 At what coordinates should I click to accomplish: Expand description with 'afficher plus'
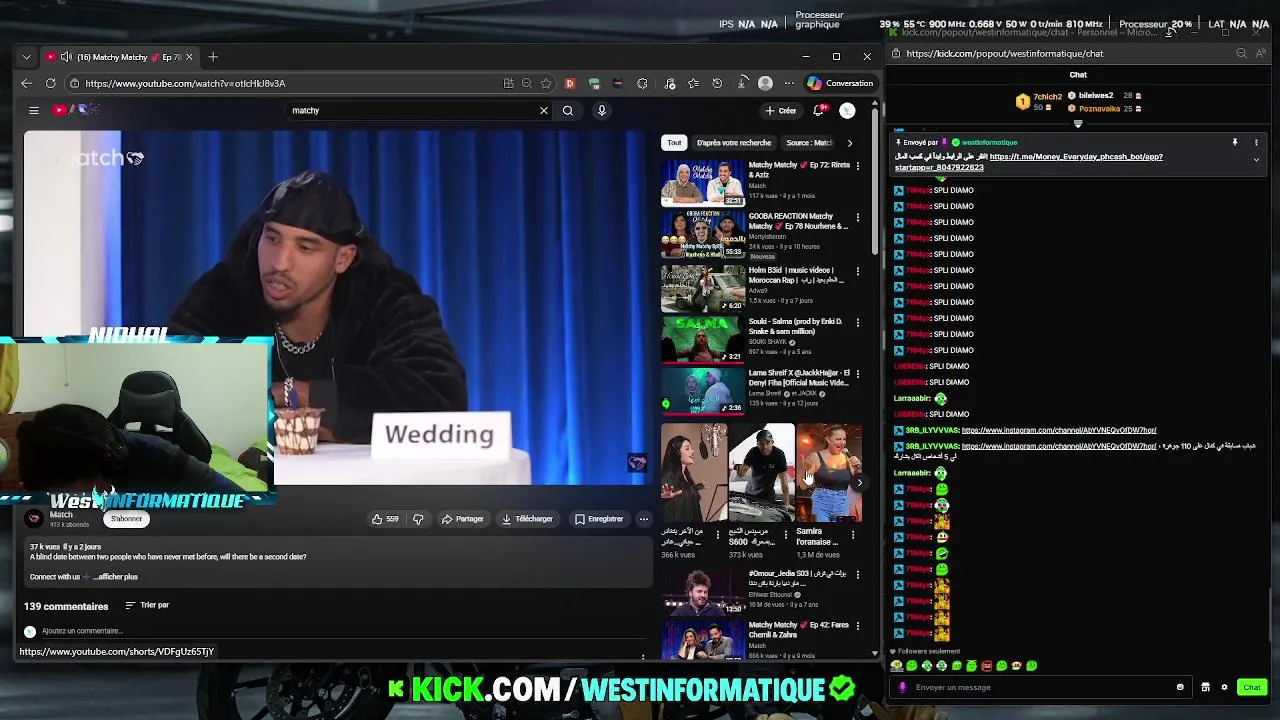(x=116, y=577)
